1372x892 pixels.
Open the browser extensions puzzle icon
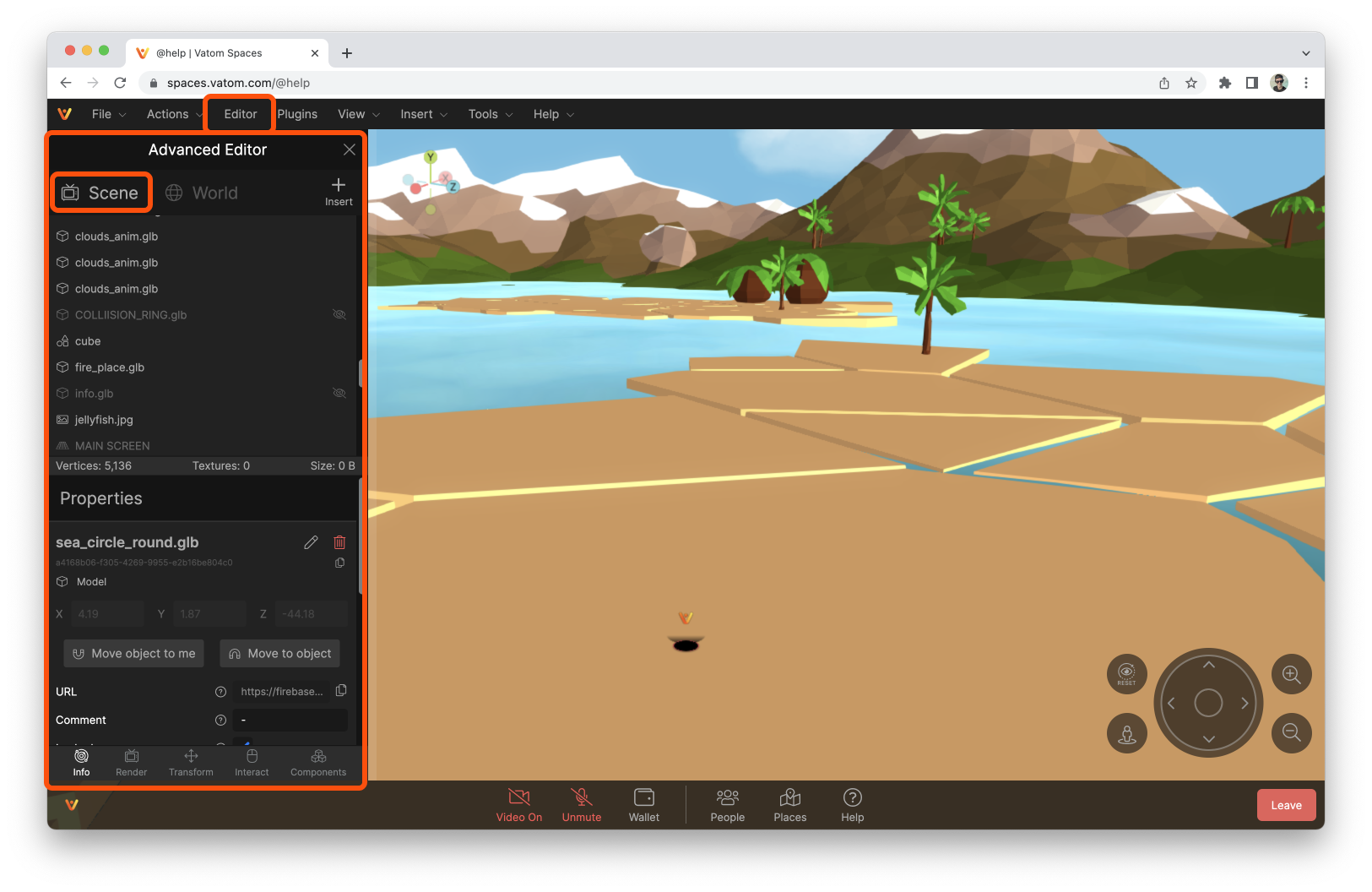point(1224,83)
